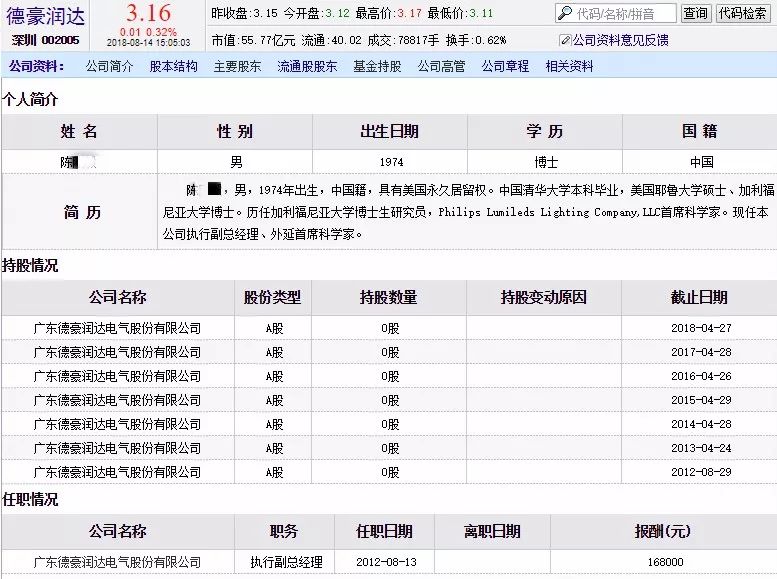
Task: Open 基金持股 tab
Action: pyautogui.click(x=377, y=66)
